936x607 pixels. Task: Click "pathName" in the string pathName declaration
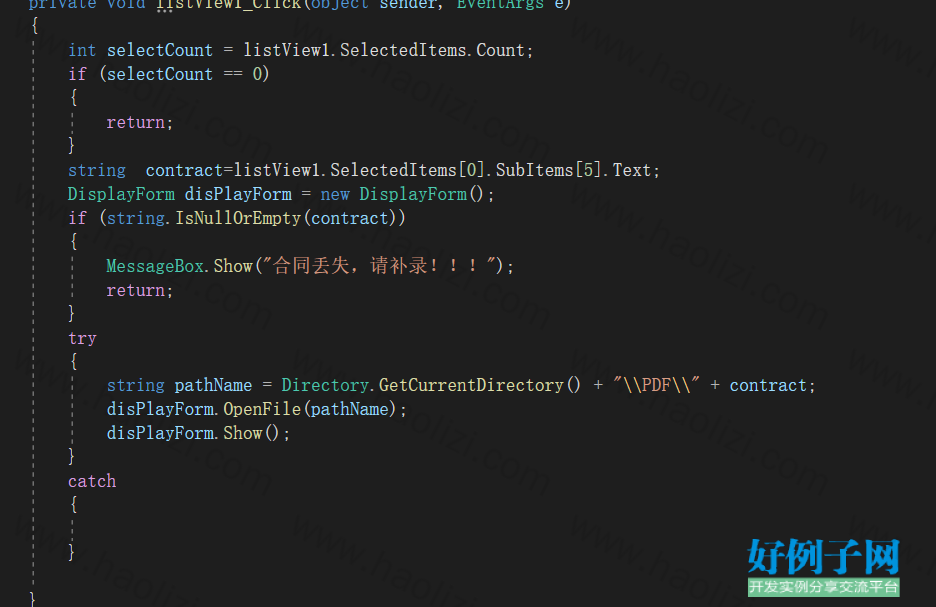[213, 386]
